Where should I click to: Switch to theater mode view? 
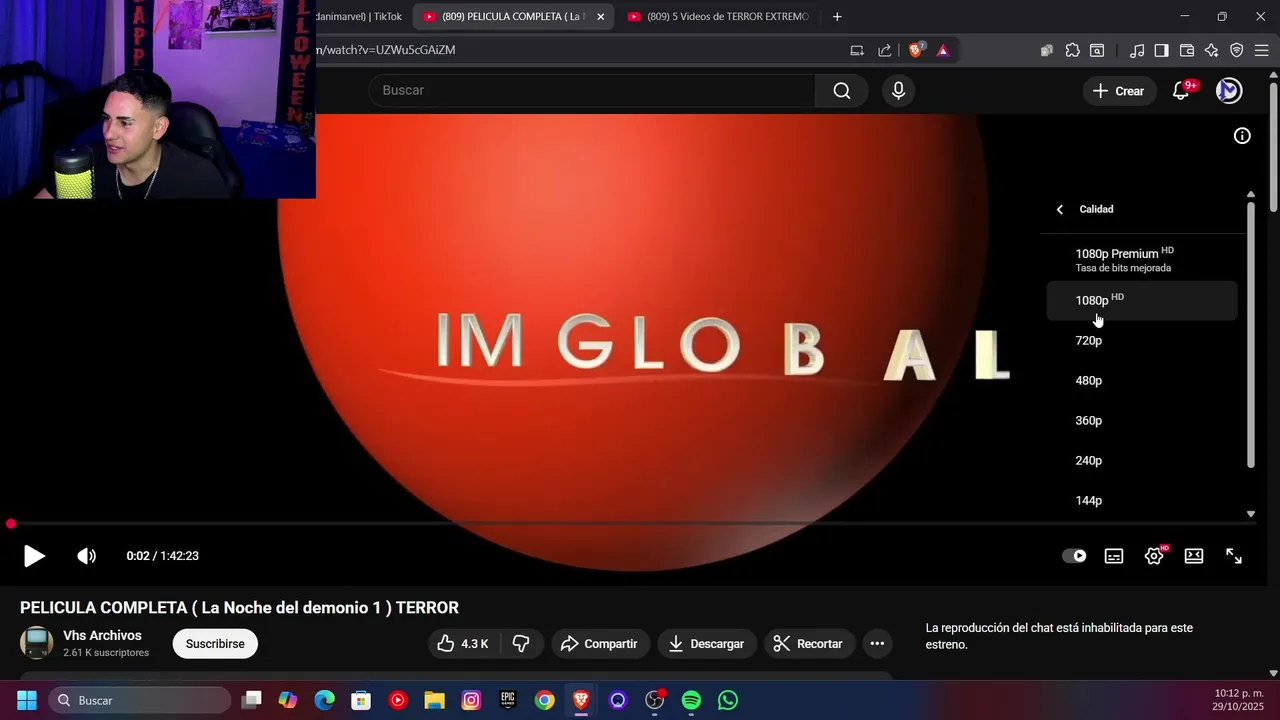tap(1194, 556)
